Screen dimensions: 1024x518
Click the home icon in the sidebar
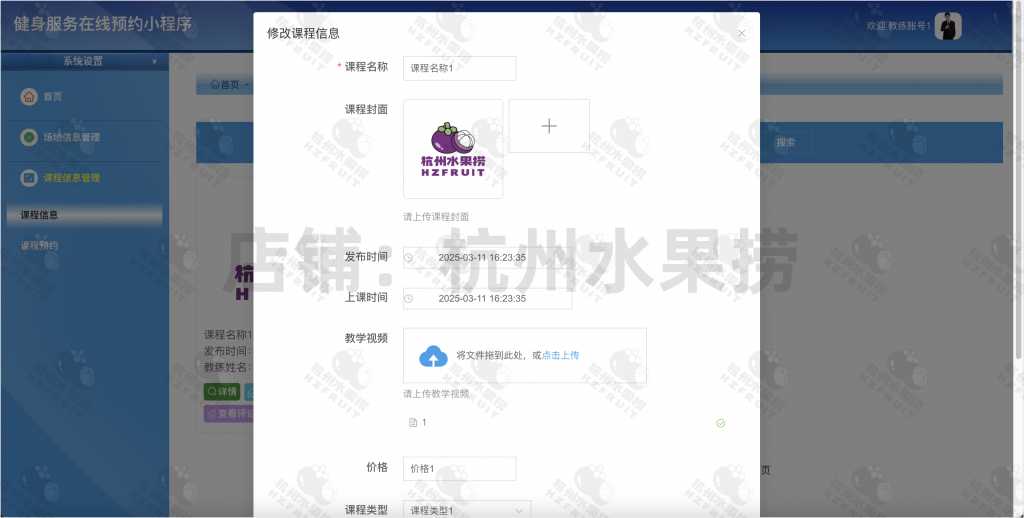[29, 97]
